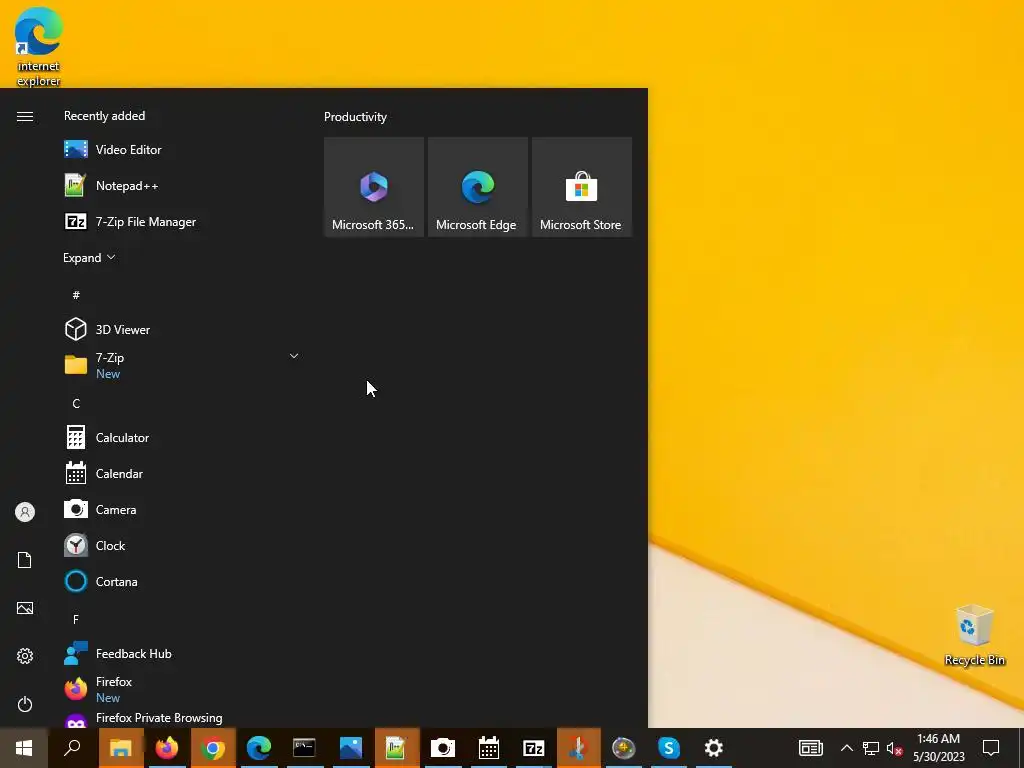Open Photos app on the taskbar
Viewport: 1024px width, 768px height.
[x=351, y=748]
